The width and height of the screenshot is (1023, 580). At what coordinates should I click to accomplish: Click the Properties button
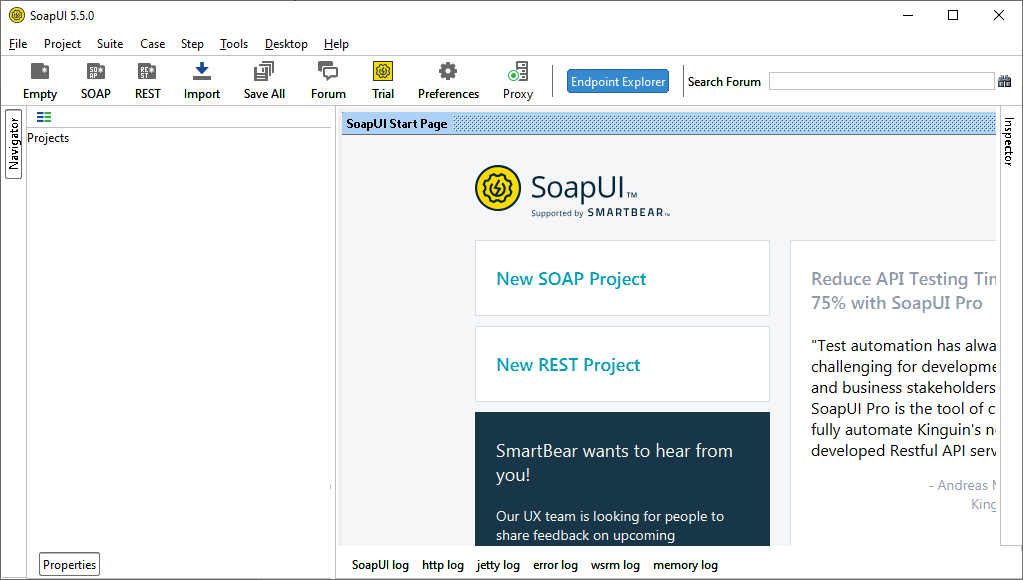click(x=69, y=565)
